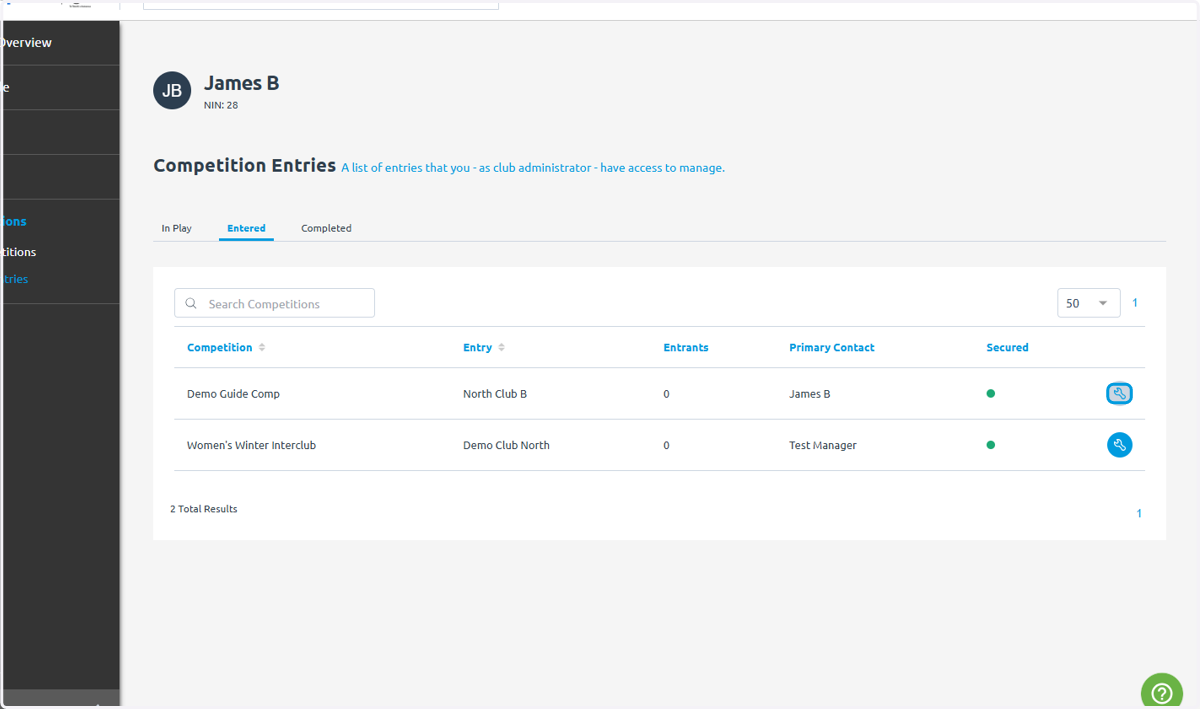Screen dimensions: 1200x709
Task: Open the 50 per-page dropdown
Action: (x=1088, y=303)
